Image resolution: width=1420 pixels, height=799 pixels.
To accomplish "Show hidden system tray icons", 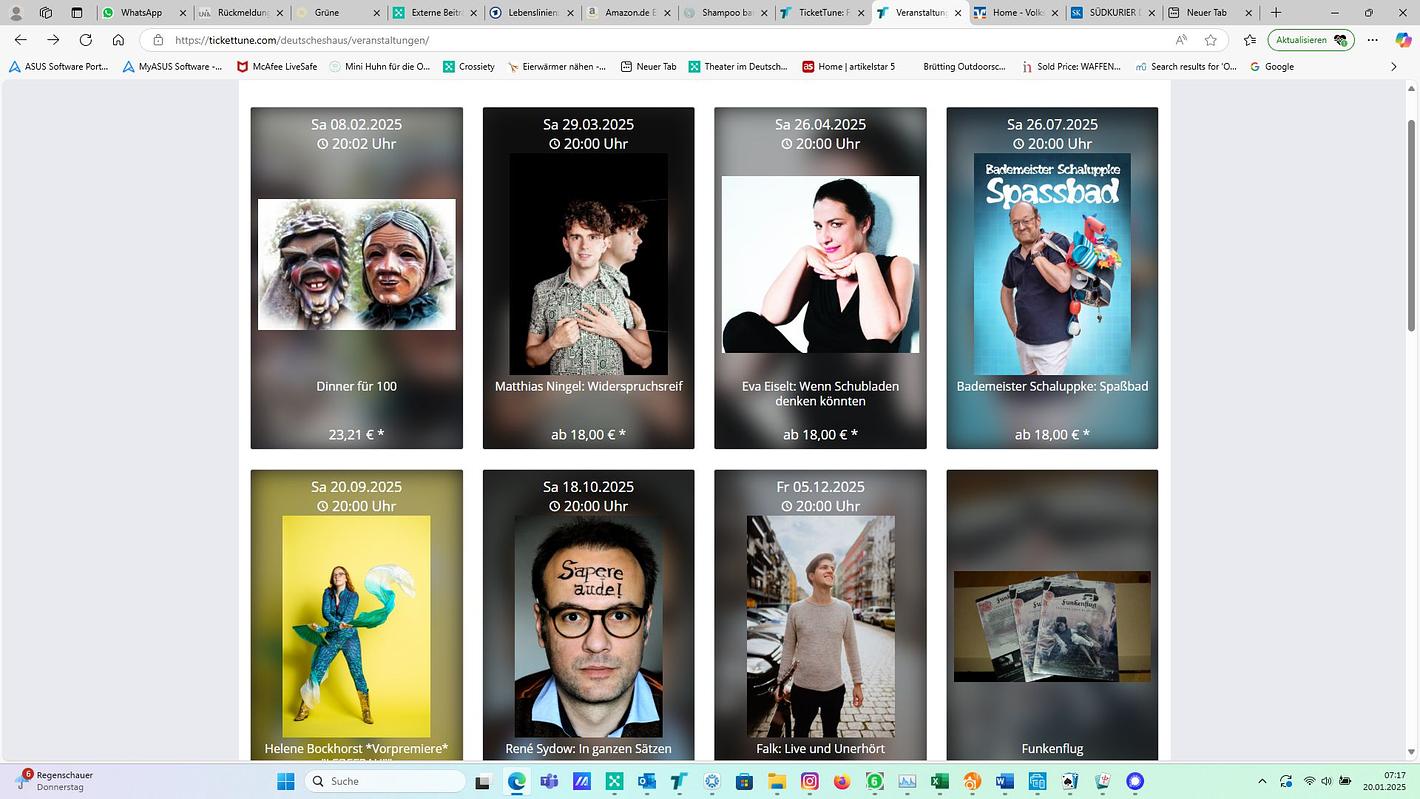I will (1262, 781).
